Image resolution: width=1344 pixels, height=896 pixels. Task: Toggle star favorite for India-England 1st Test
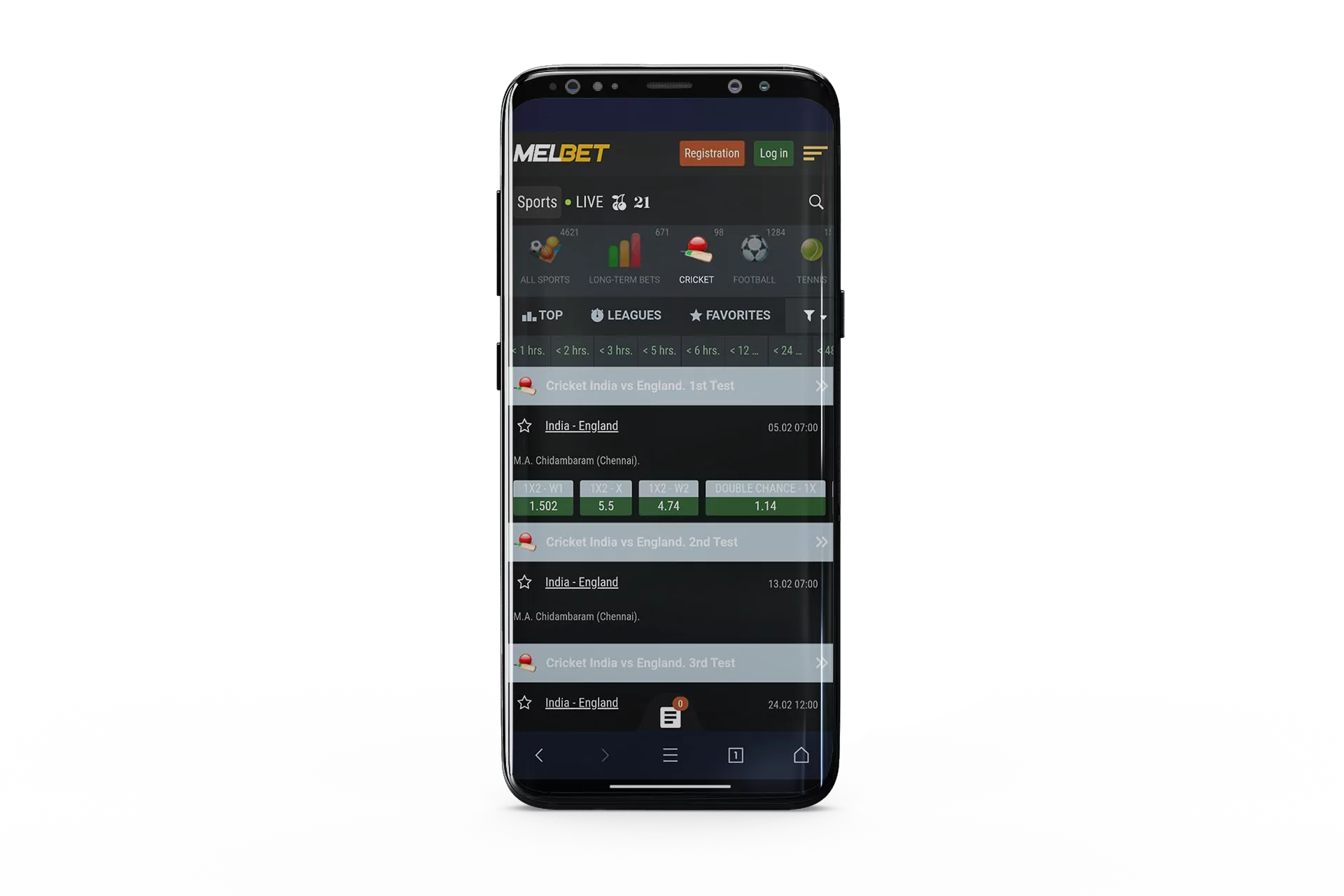524,425
